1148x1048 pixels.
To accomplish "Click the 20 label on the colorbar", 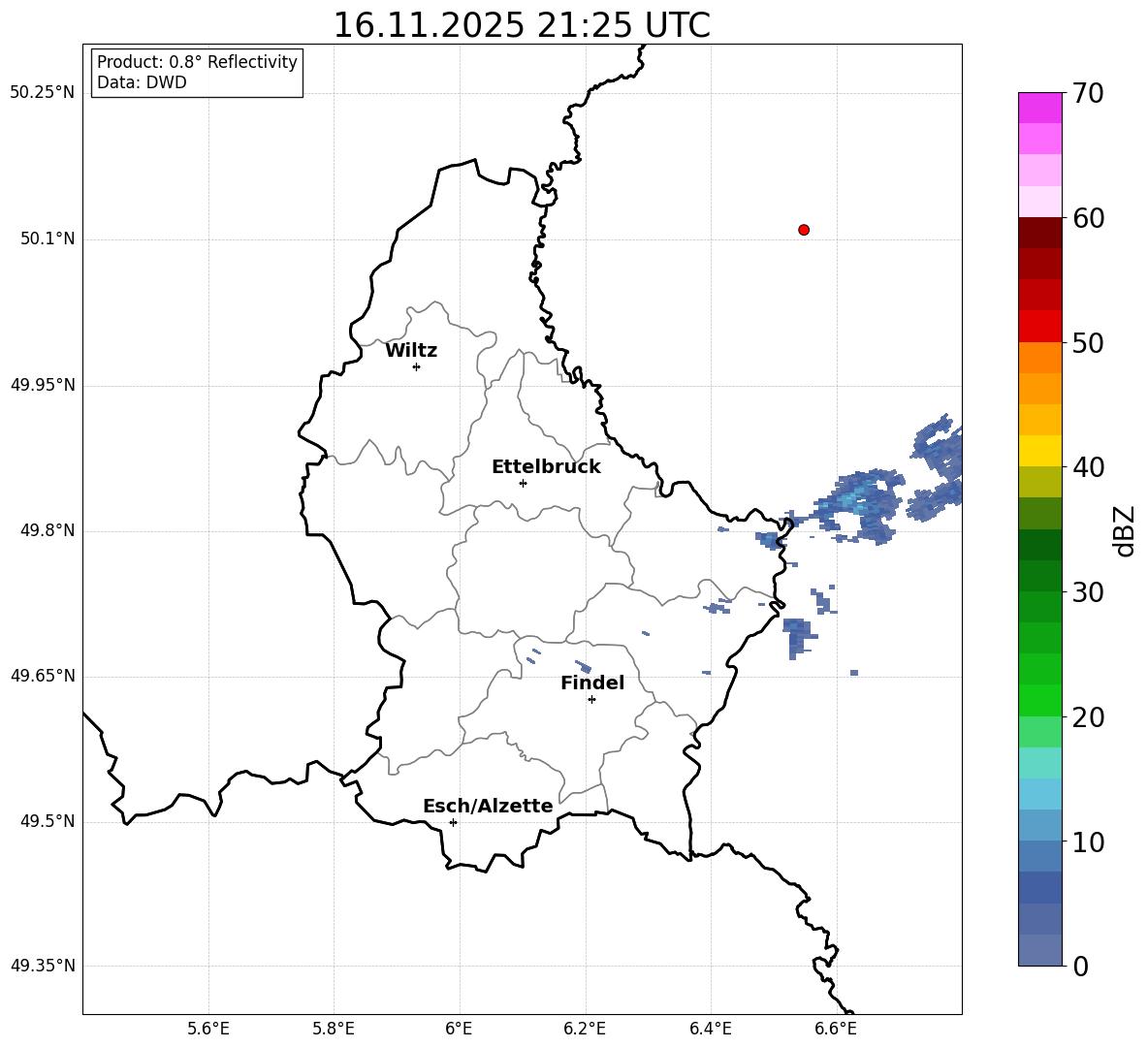I will pyautogui.click(x=1088, y=717).
